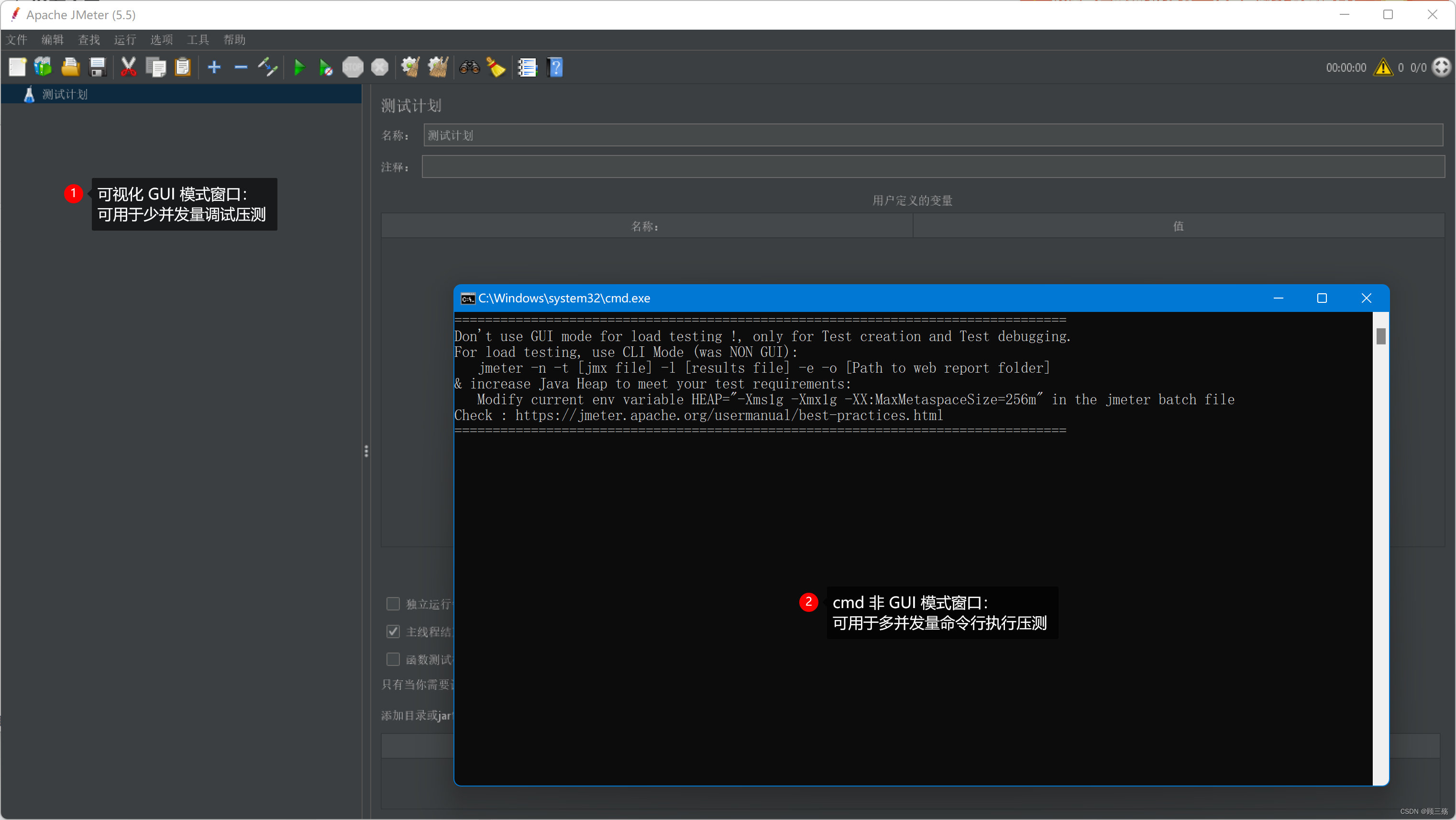Start test with green play arrow

click(299, 67)
